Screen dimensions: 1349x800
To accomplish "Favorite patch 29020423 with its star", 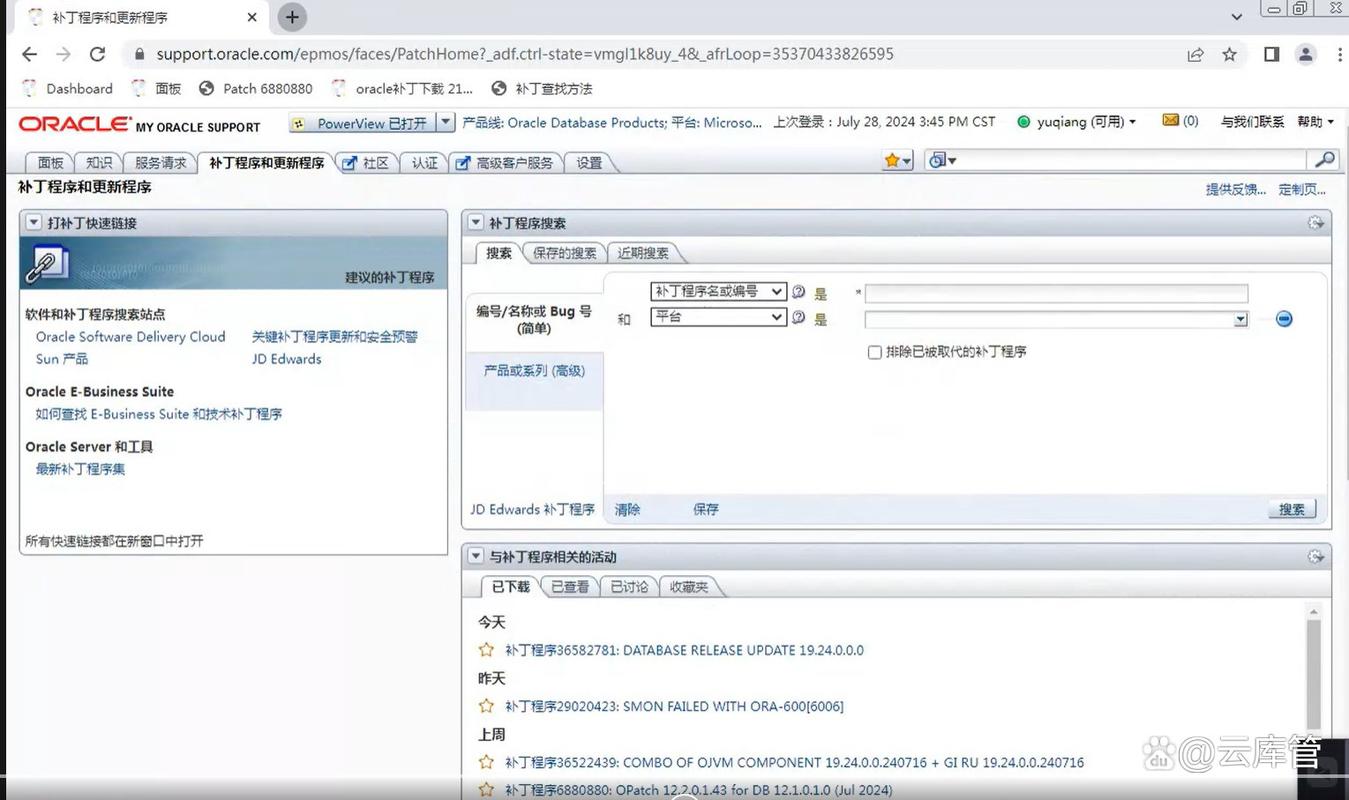I will pyautogui.click(x=486, y=706).
